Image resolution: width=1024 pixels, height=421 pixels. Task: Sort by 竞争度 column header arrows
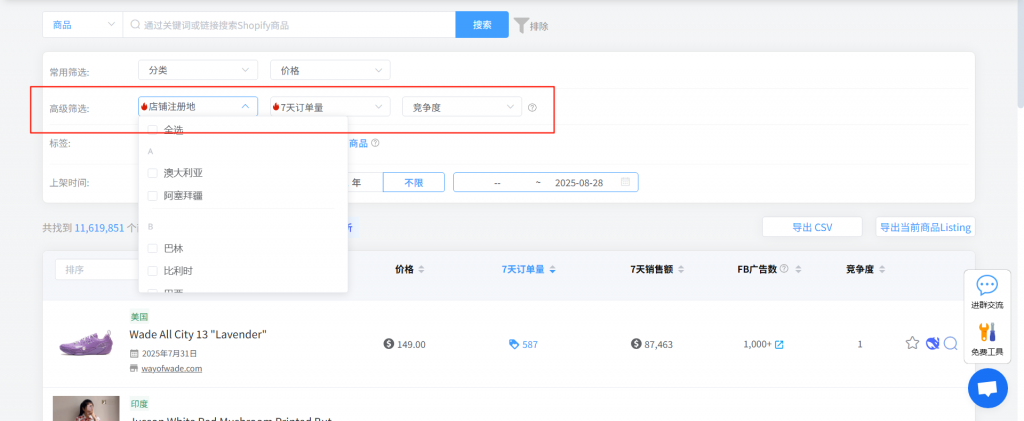point(882,270)
